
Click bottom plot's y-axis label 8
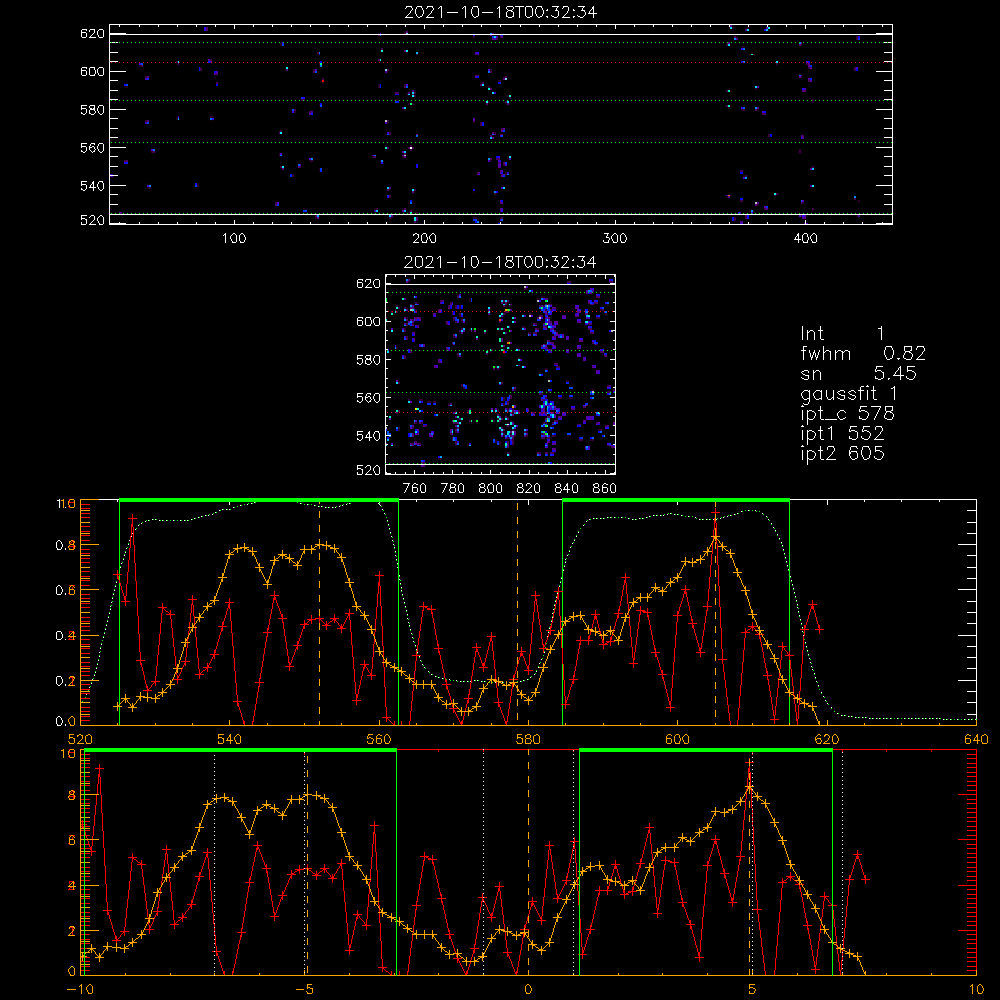(71, 795)
